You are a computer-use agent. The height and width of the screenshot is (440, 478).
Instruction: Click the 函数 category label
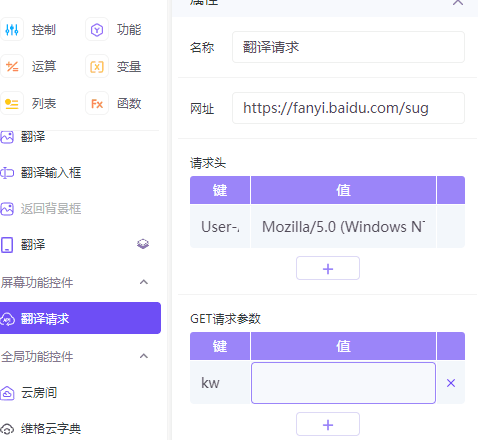point(129,103)
